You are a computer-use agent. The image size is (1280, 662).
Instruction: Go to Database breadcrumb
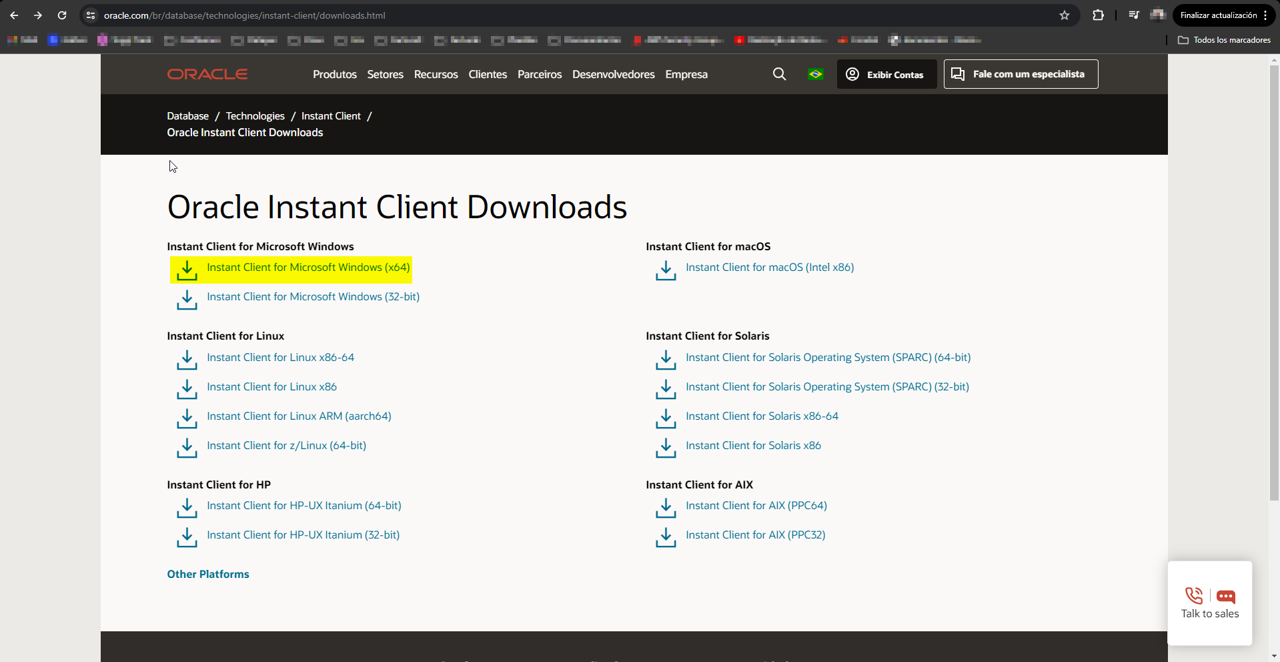point(188,116)
